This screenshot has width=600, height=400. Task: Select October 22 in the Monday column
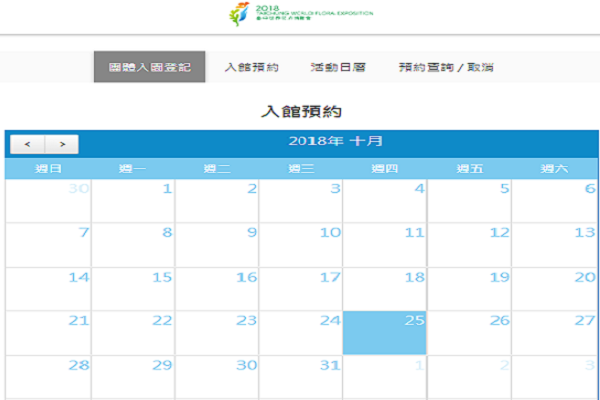(x=133, y=332)
